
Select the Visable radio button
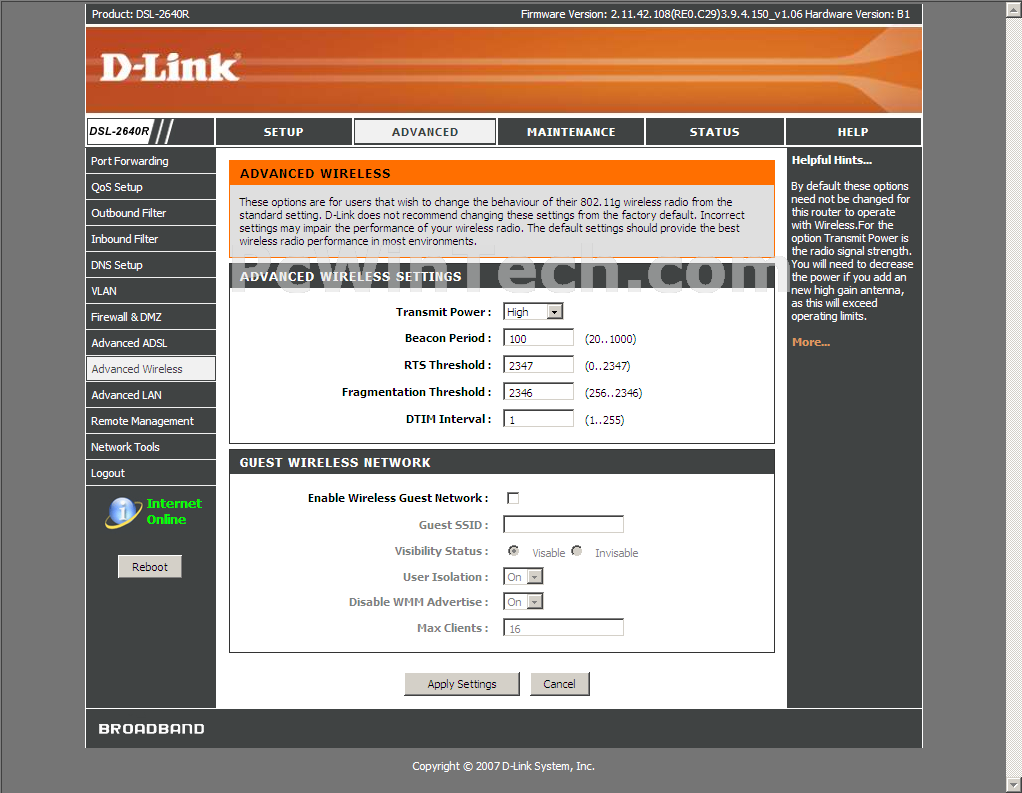pos(514,551)
